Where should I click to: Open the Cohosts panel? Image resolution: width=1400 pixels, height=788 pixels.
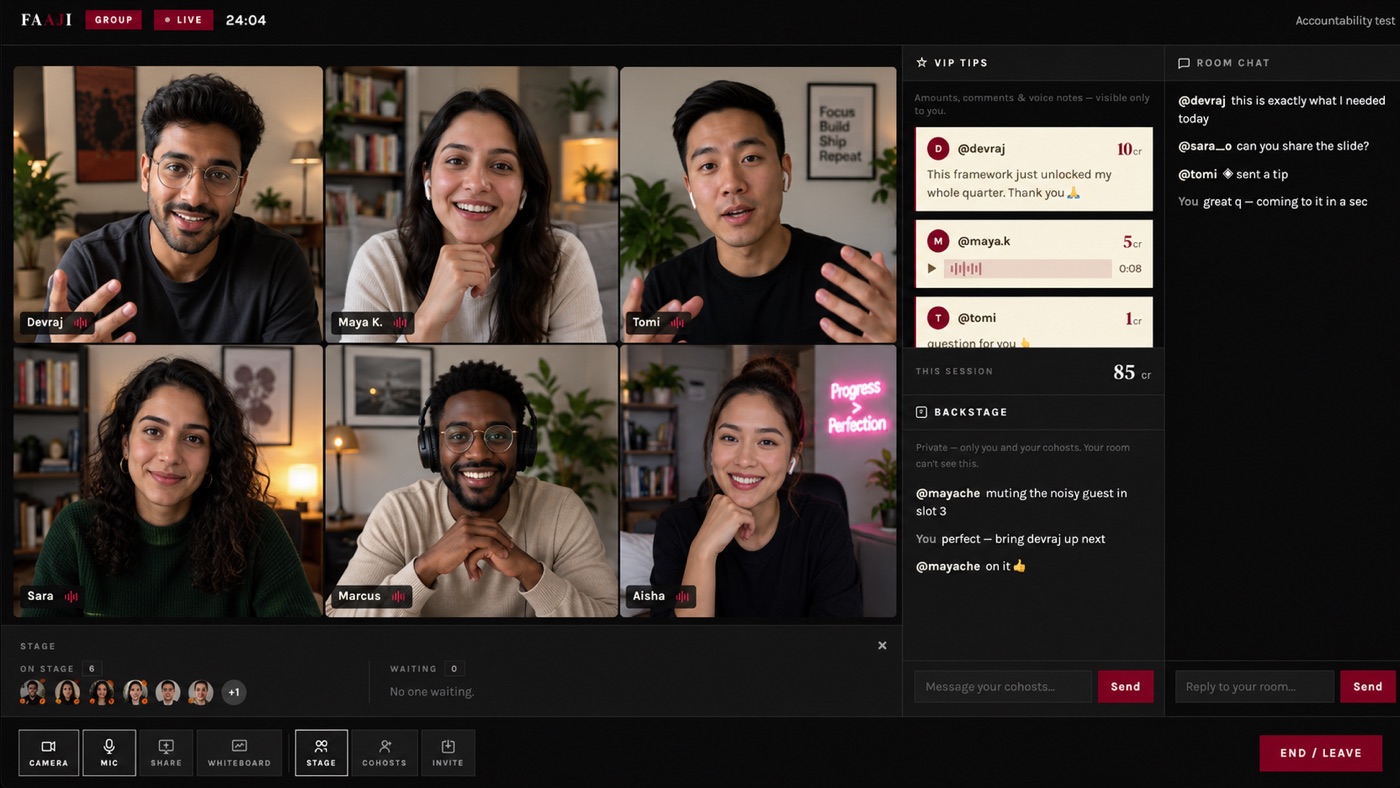pos(384,753)
